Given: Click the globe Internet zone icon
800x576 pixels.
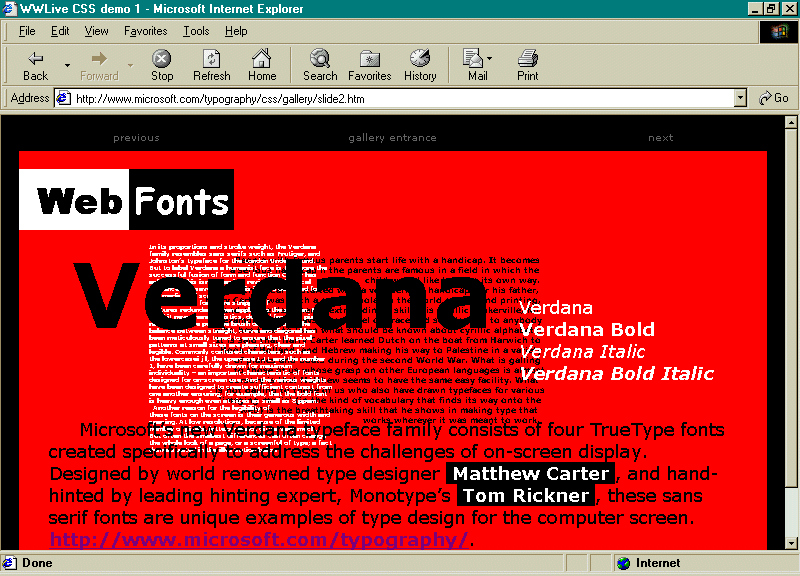Looking at the screenshot, I should tap(623, 563).
